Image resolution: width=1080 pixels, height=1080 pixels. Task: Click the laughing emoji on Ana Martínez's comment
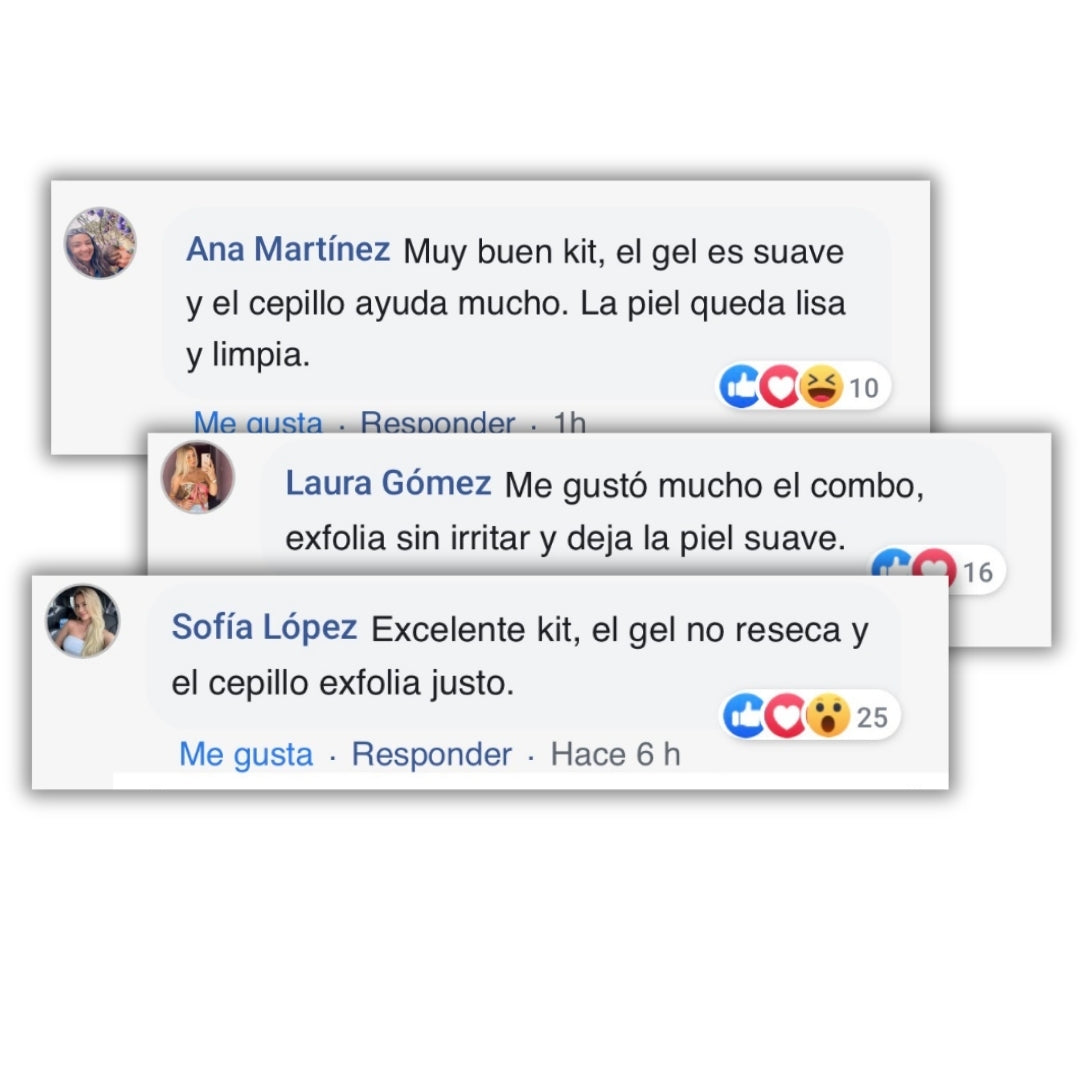tap(822, 386)
